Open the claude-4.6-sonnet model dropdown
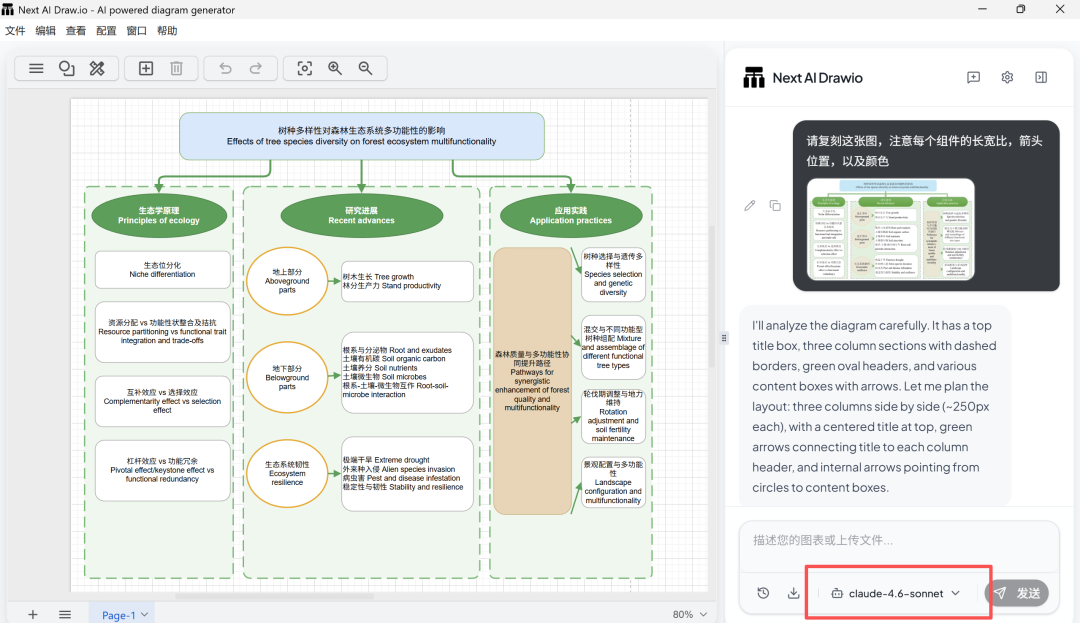The width and height of the screenshot is (1080, 623). pyautogui.click(x=895, y=593)
